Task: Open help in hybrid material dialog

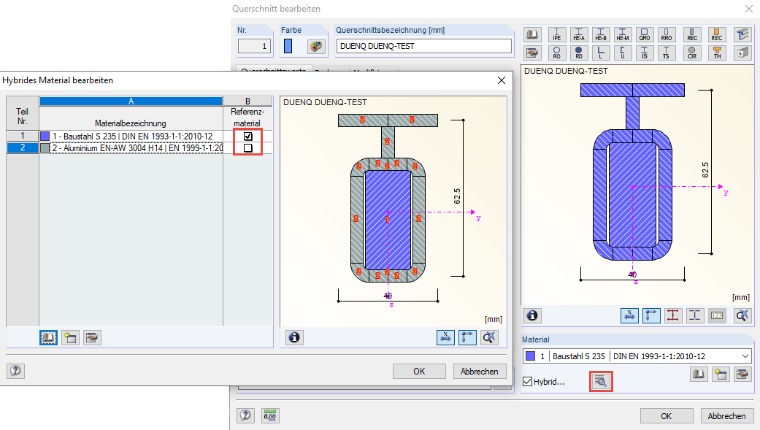Action: 16,371
